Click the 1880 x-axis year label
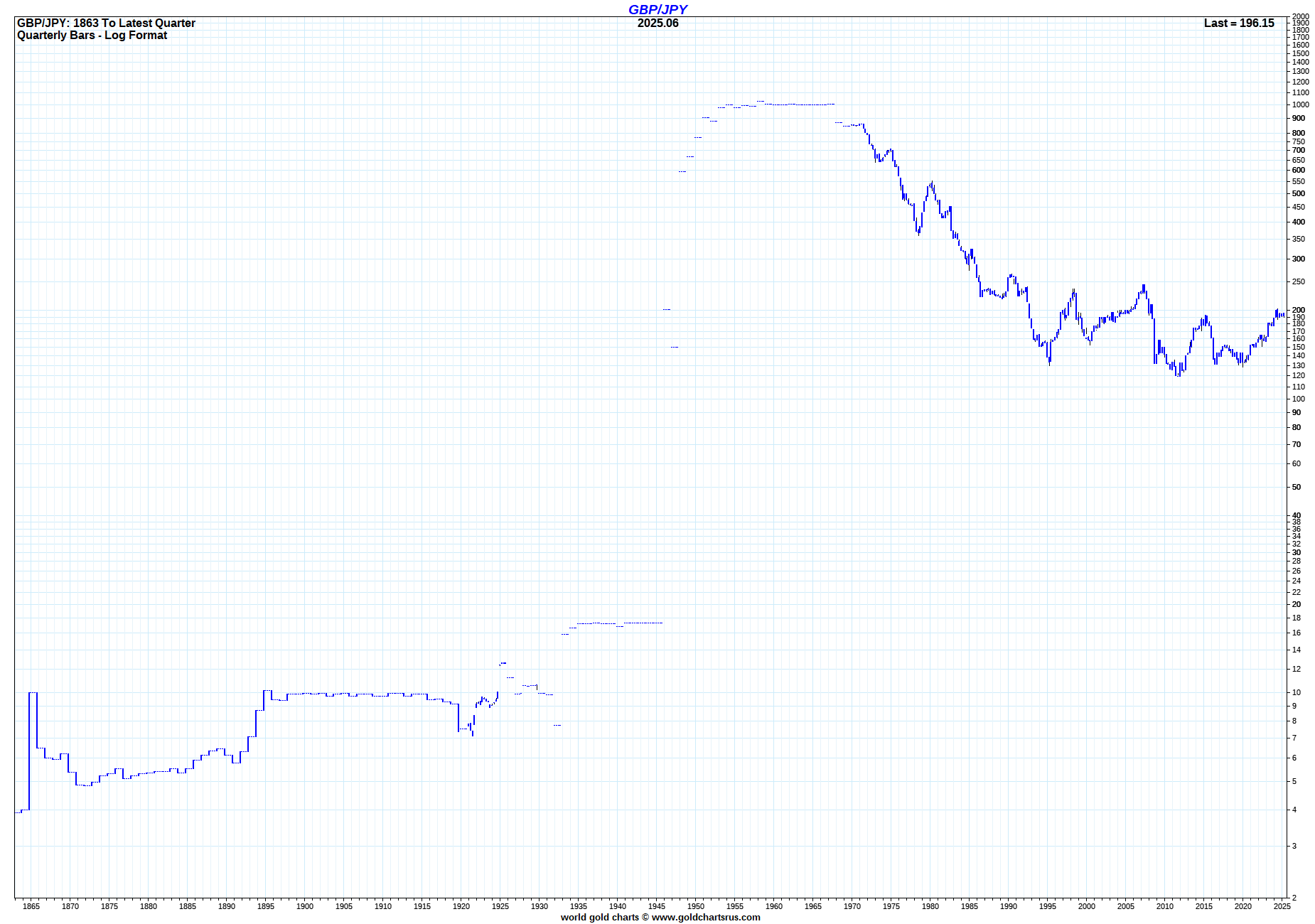This screenshot has width=1315, height=924. coord(149,906)
